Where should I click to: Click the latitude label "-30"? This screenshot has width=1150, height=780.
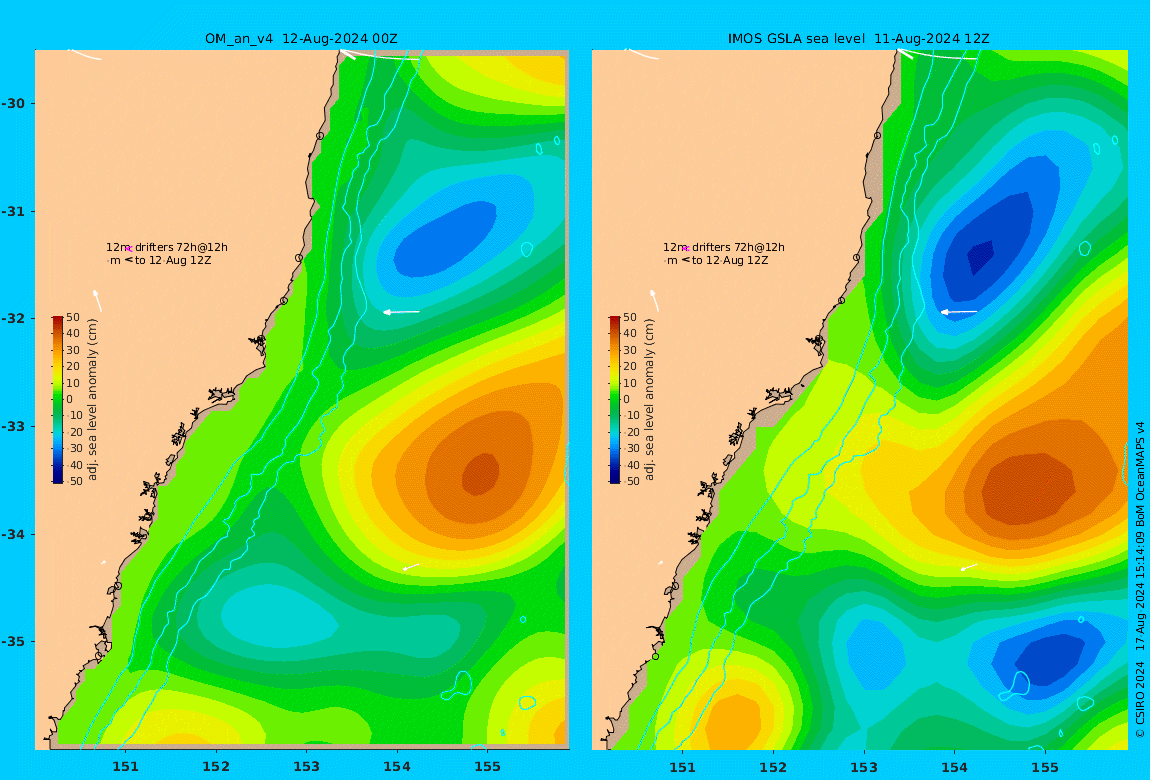(13, 103)
